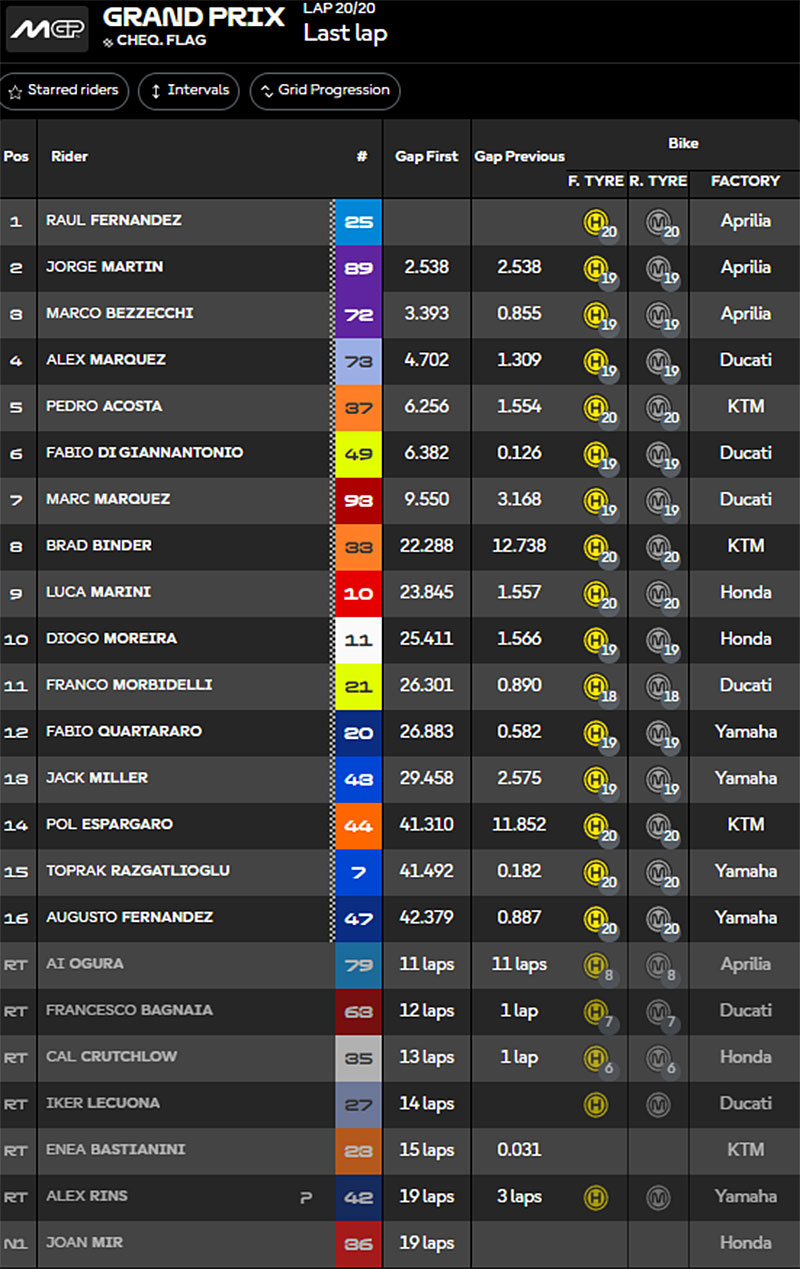Toggle the Starred riders filter
The width and height of the screenshot is (800, 1269).
(x=64, y=91)
